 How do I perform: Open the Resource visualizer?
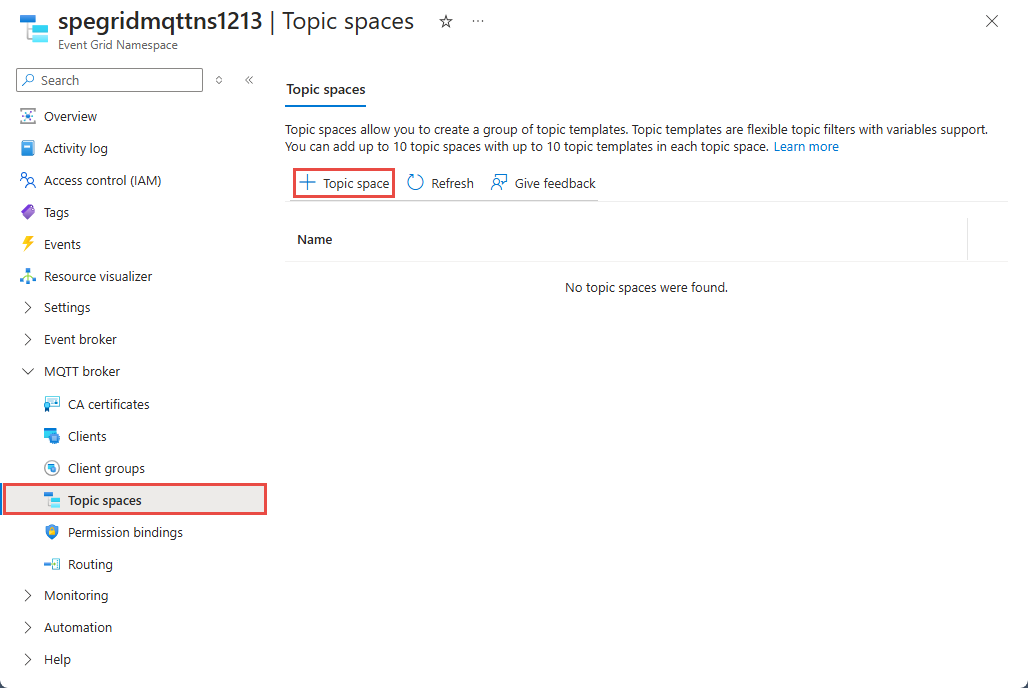97,277
